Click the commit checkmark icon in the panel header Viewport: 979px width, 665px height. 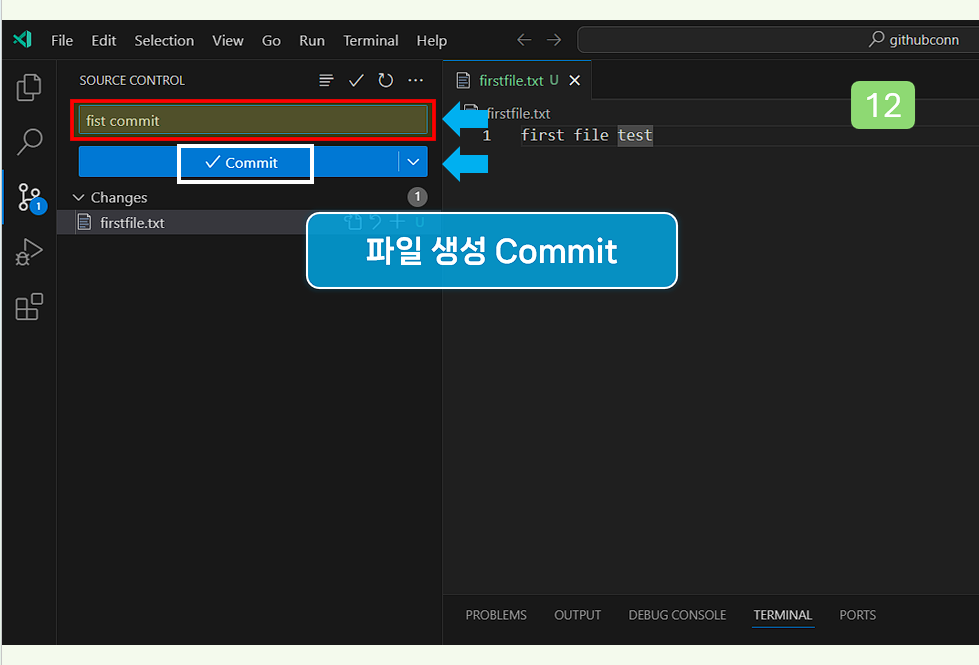click(x=356, y=80)
